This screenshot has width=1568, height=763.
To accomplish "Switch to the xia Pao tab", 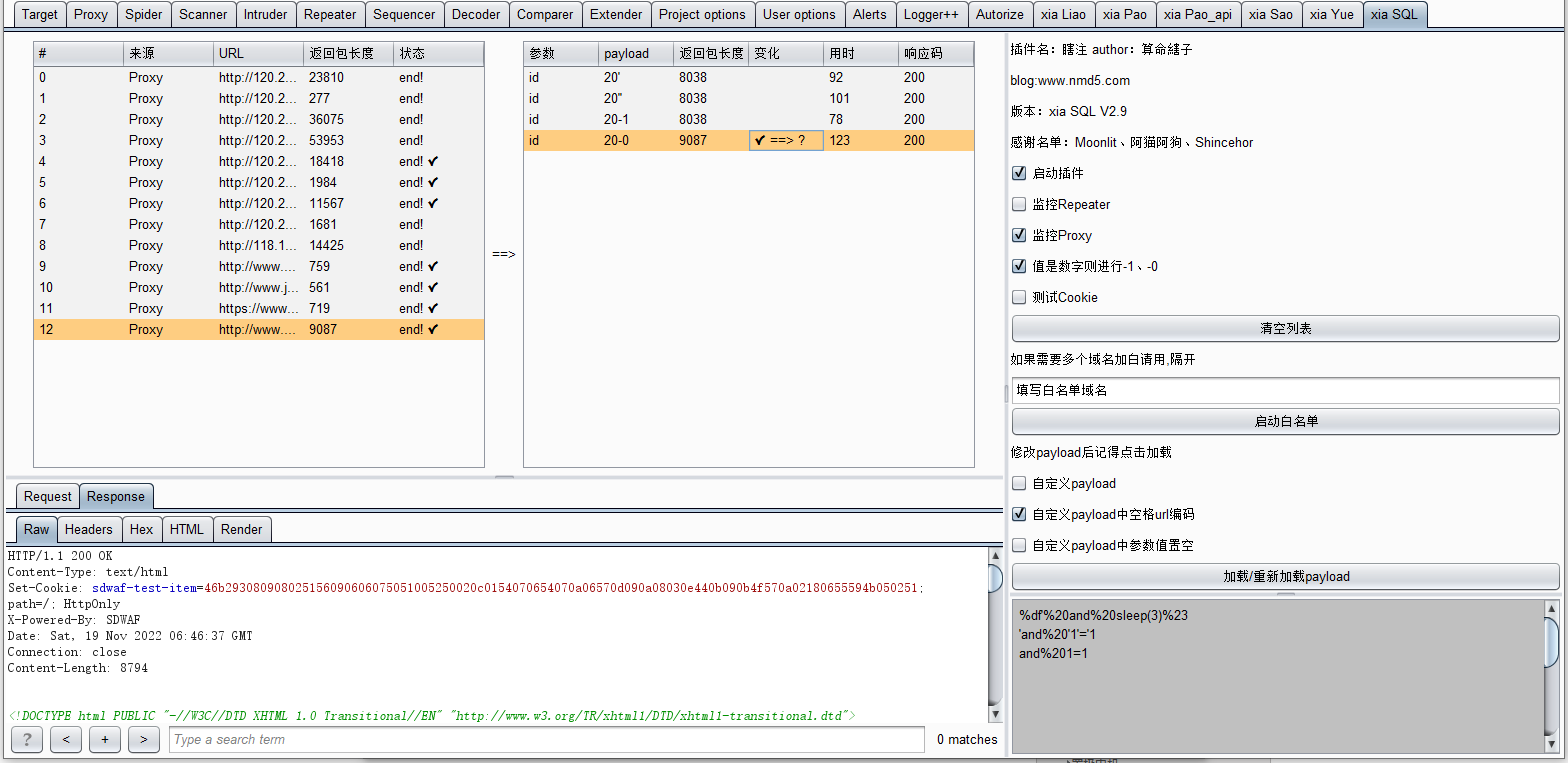I will coord(1125,14).
